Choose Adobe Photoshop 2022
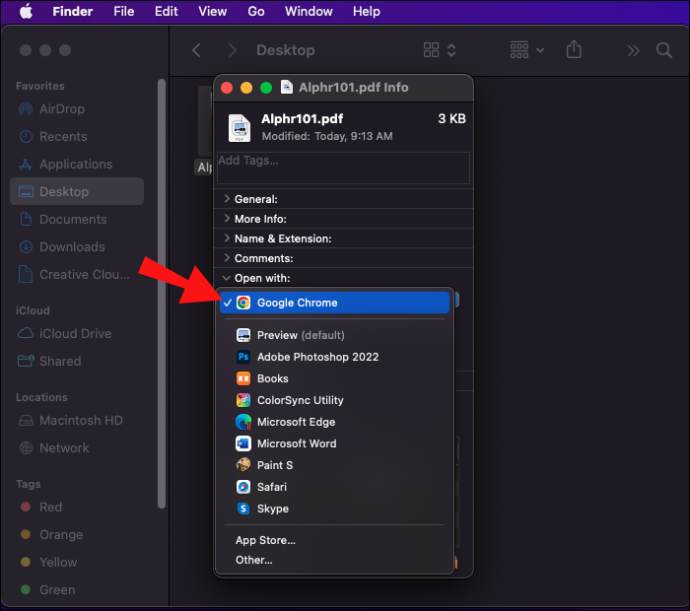The width and height of the screenshot is (690, 611). click(x=334, y=357)
